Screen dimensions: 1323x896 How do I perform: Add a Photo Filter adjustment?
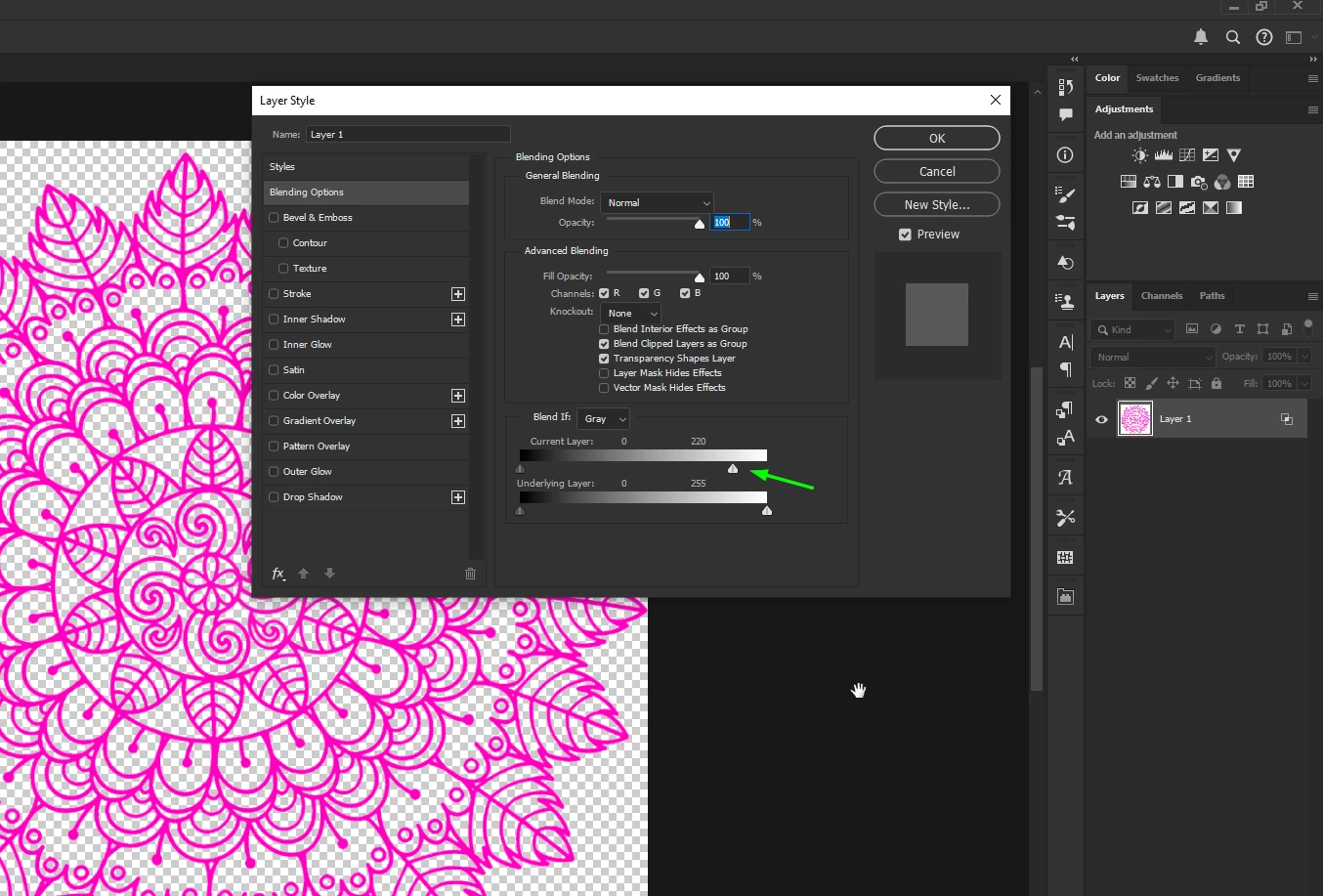tap(1199, 182)
